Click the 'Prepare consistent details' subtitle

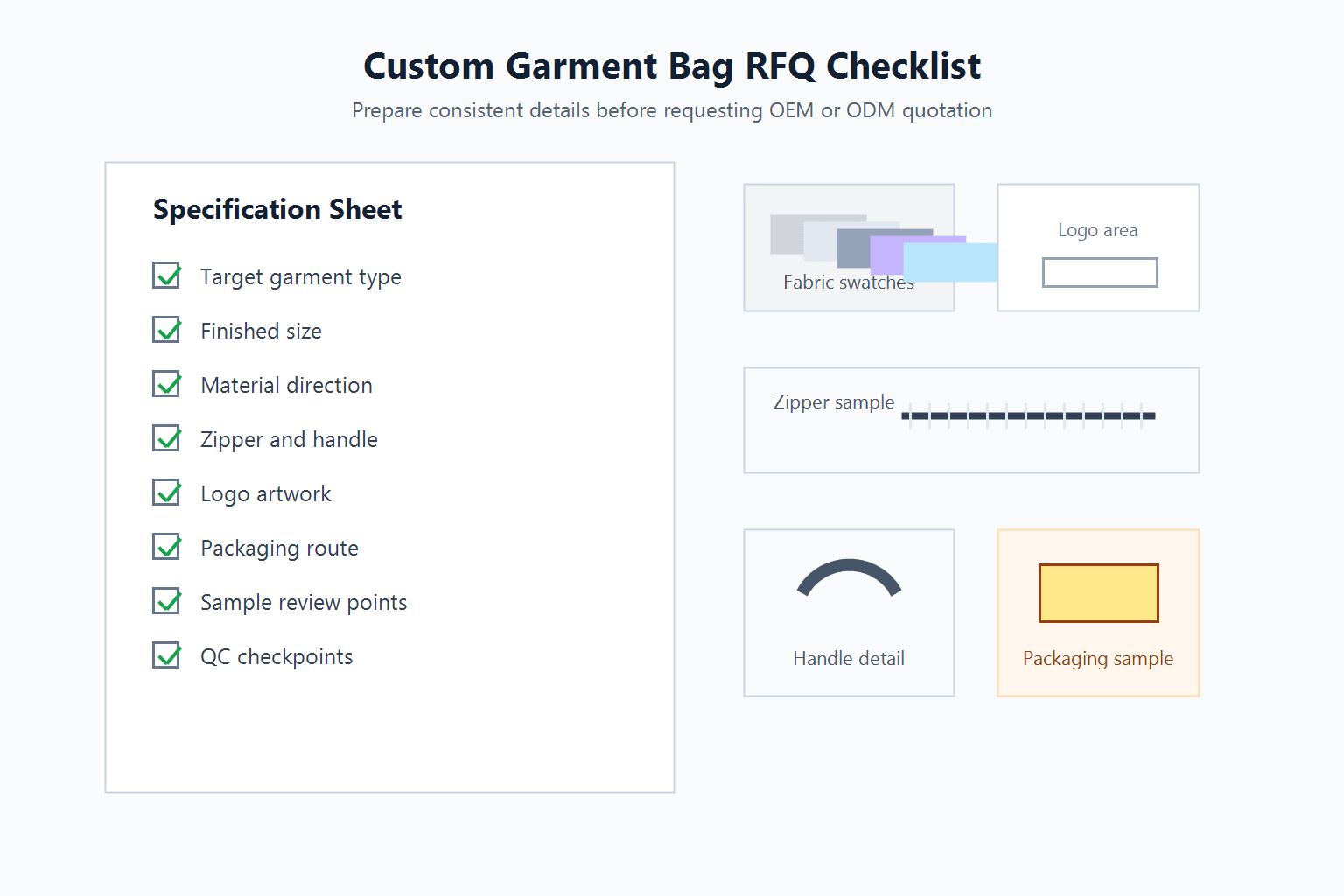coord(672,110)
